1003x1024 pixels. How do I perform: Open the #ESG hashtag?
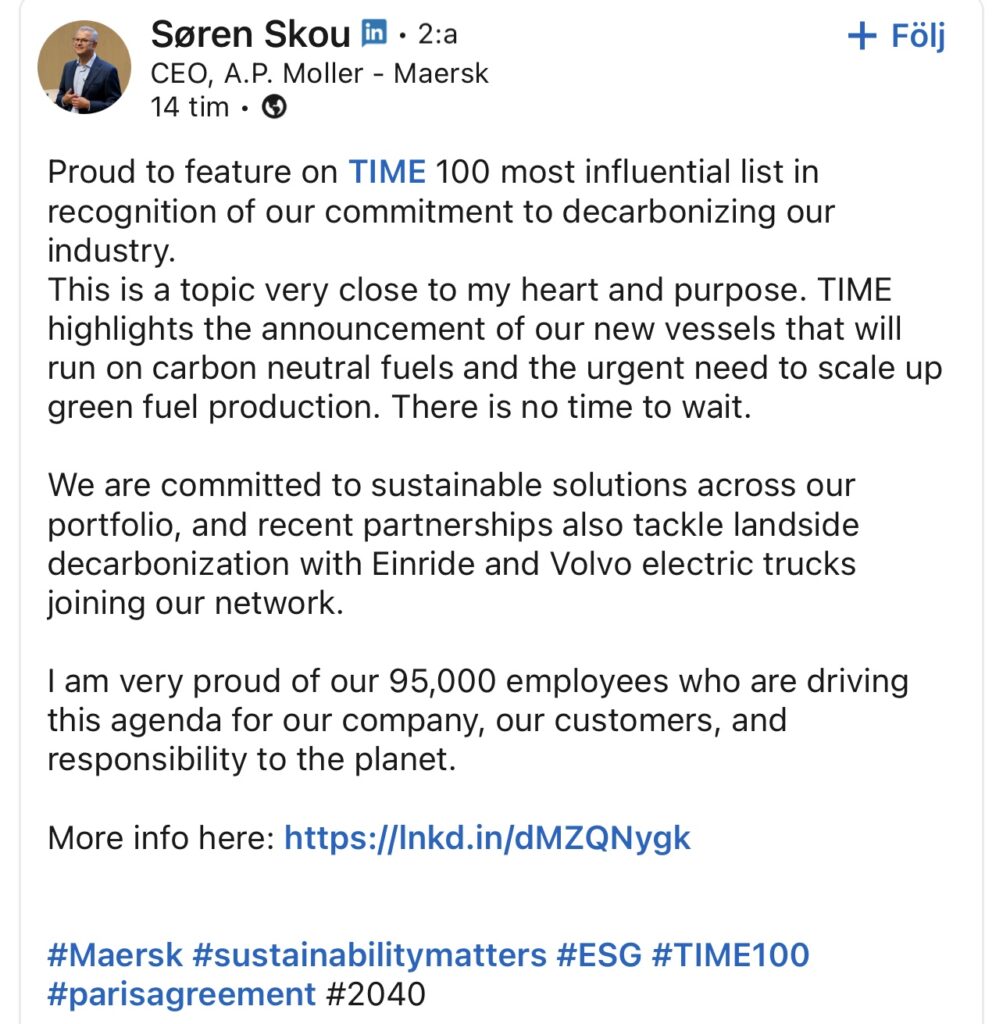pyautogui.click(x=599, y=955)
